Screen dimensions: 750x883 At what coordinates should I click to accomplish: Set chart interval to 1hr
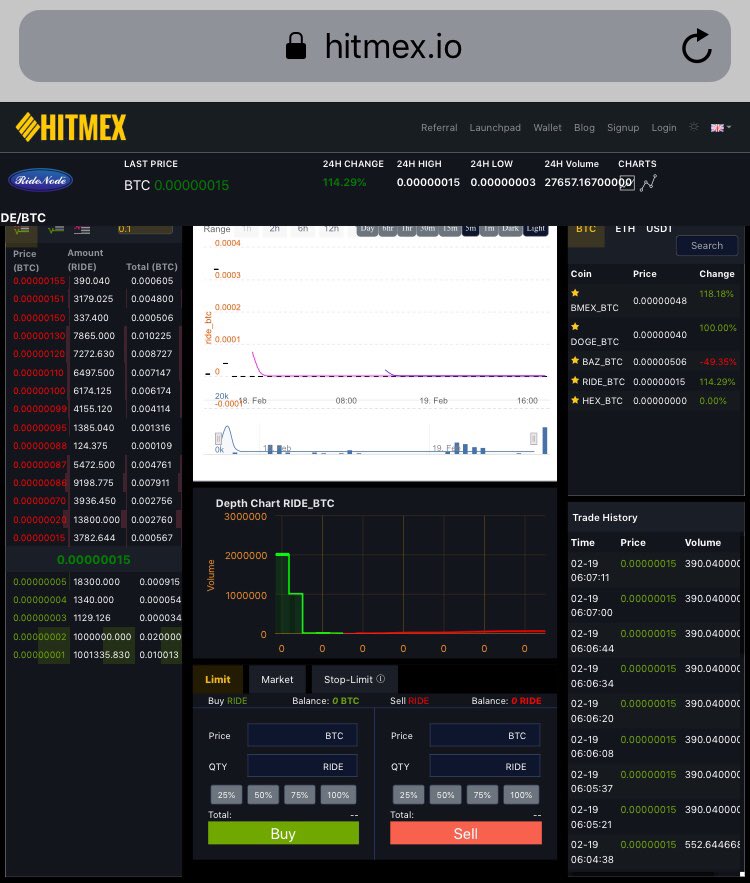point(407,230)
